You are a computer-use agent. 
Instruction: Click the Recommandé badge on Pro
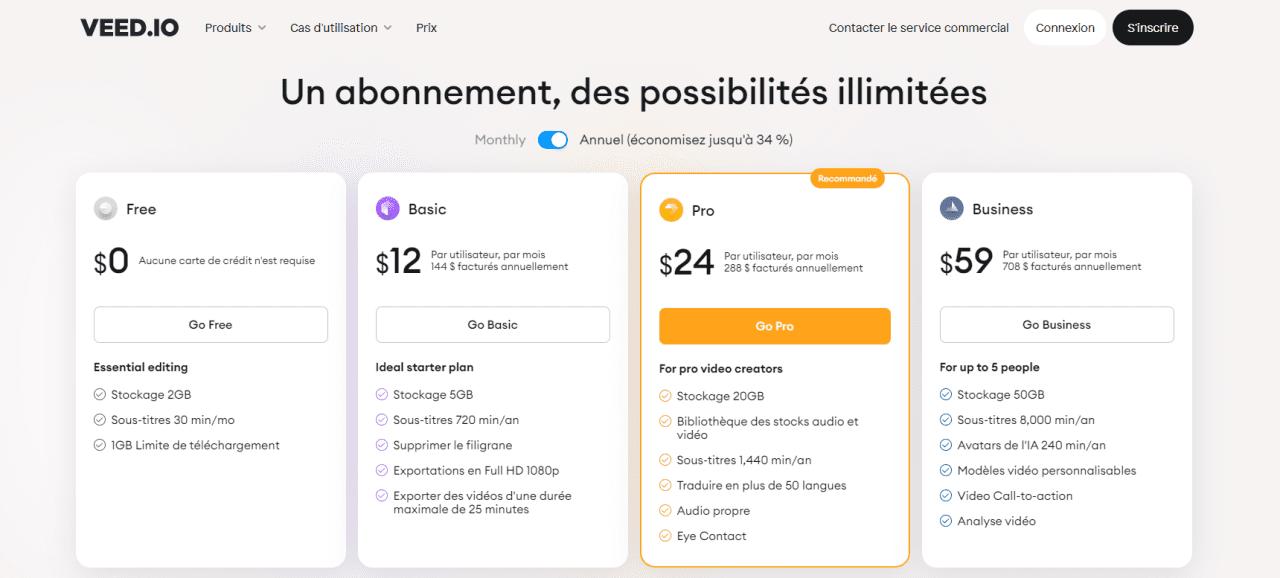click(x=847, y=179)
